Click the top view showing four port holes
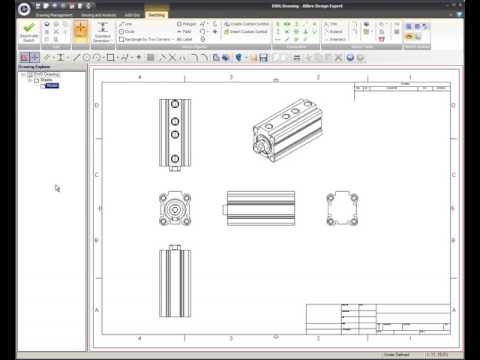Viewport: 480px width, 360px height. 175,135
